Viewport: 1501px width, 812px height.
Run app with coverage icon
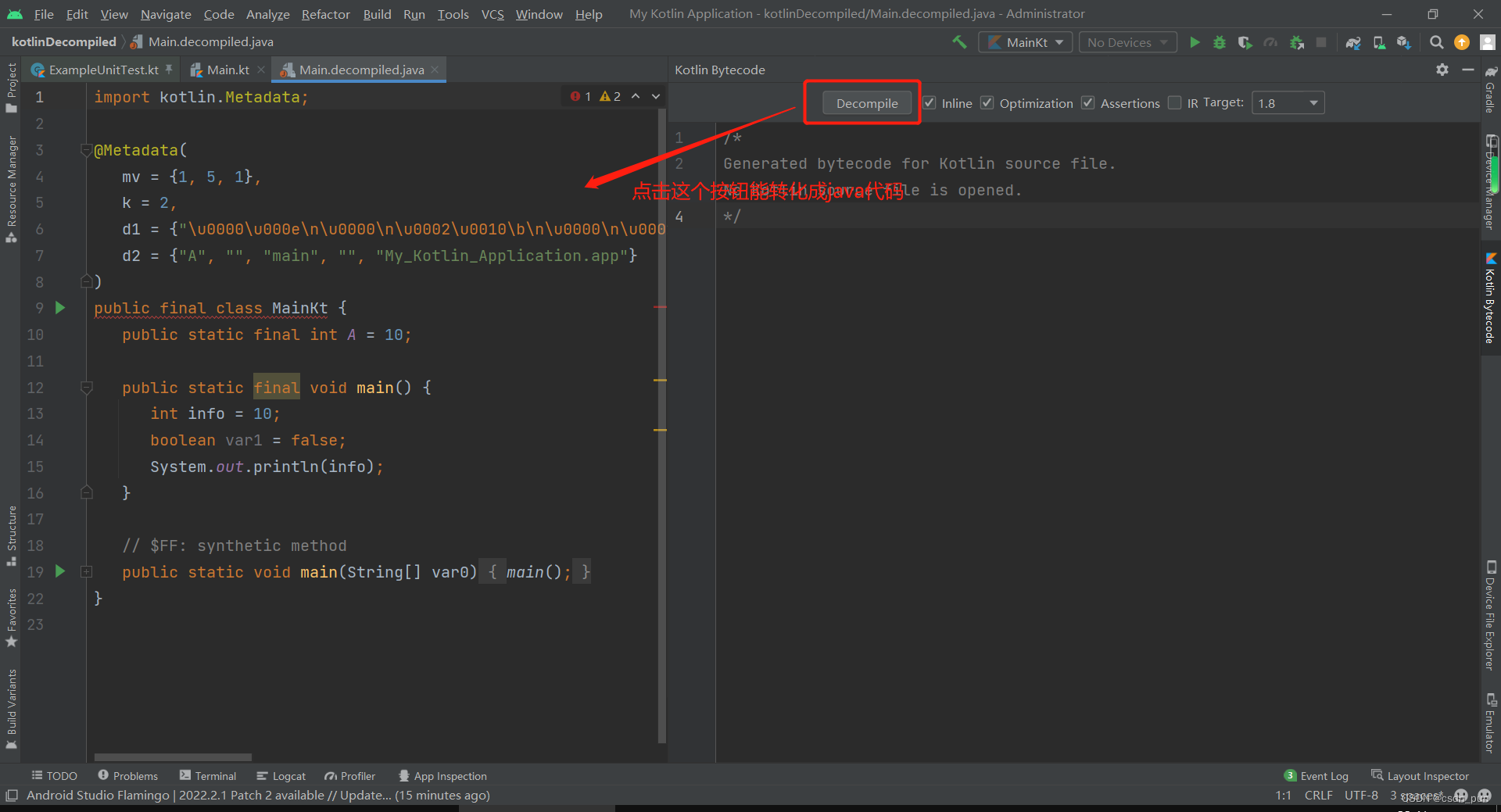click(1245, 42)
